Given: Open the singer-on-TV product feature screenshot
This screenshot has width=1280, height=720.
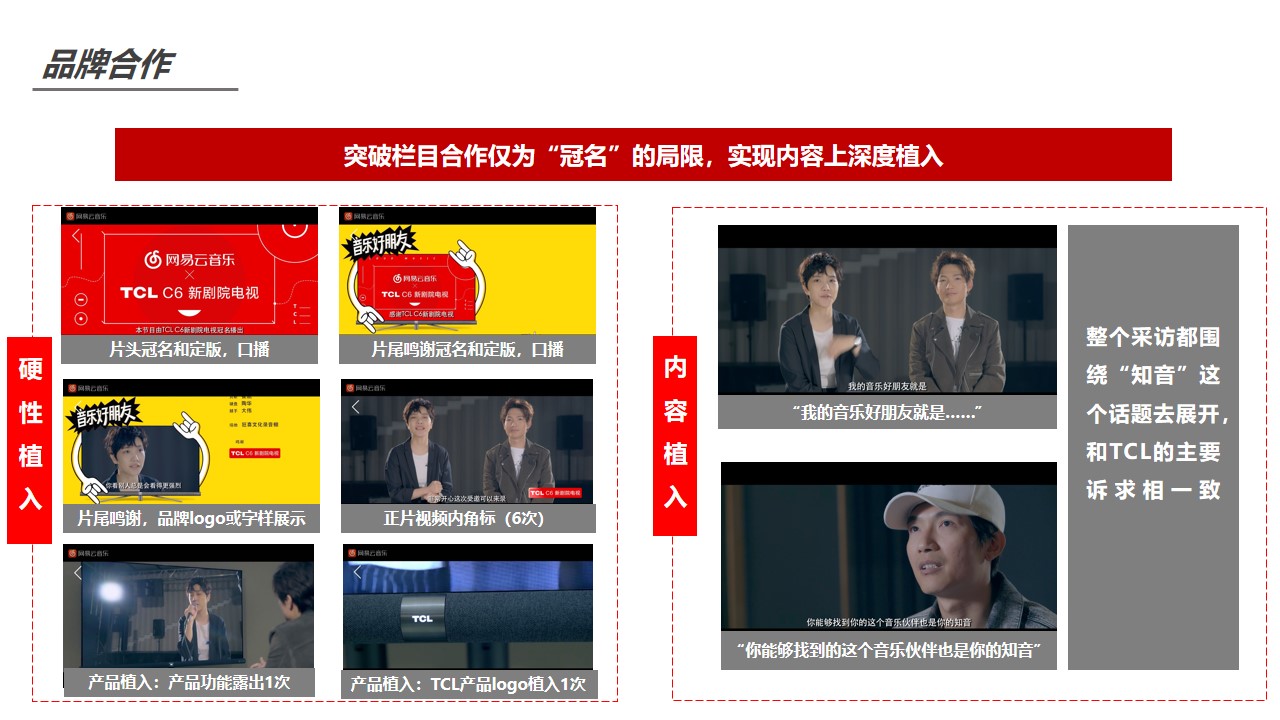Looking at the screenshot, I should 188,606.
